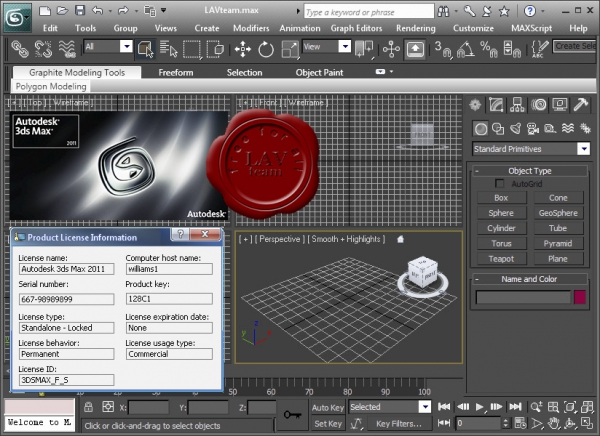This screenshot has width=600, height=436.
Task: Click Use Pivot Point Center icon
Action: click(x=364, y=49)
